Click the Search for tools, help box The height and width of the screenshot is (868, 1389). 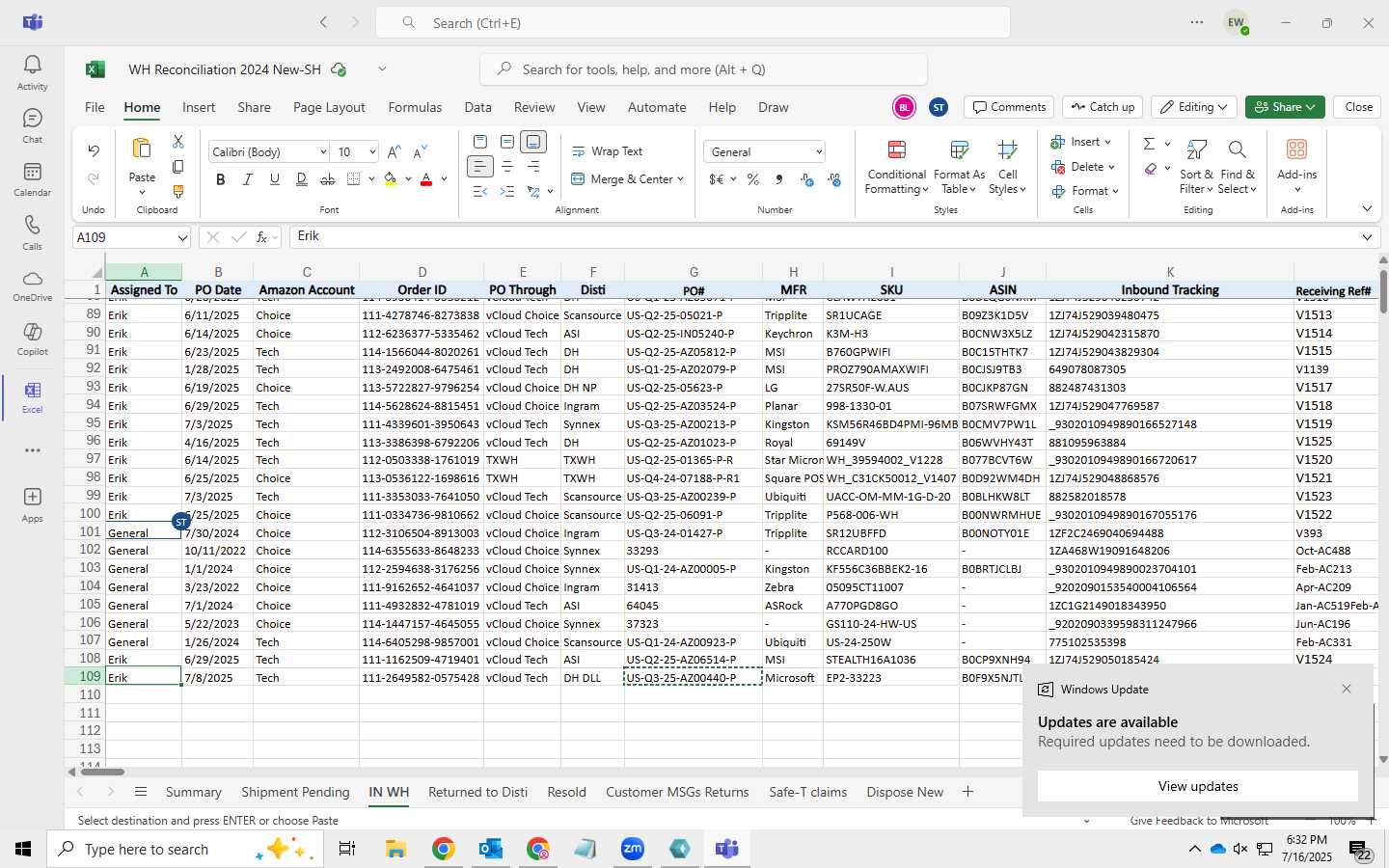click(703, 69)
